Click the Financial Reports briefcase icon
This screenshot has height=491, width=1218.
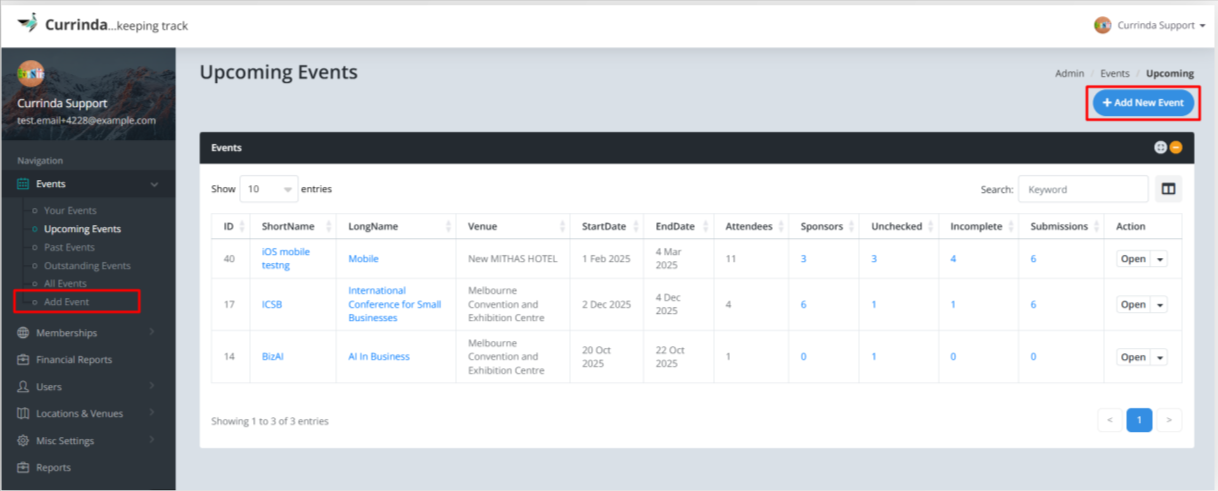coord(23,360)
